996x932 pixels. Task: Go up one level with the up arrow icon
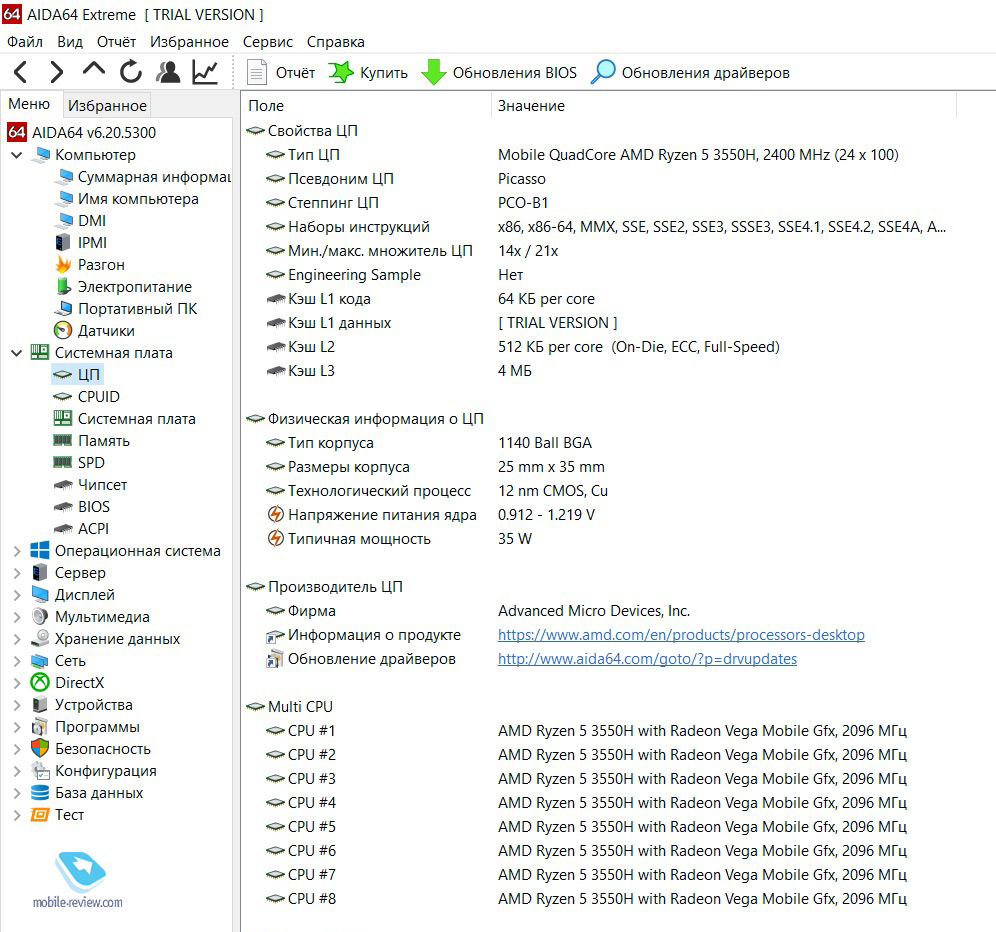tap(94, 69)
